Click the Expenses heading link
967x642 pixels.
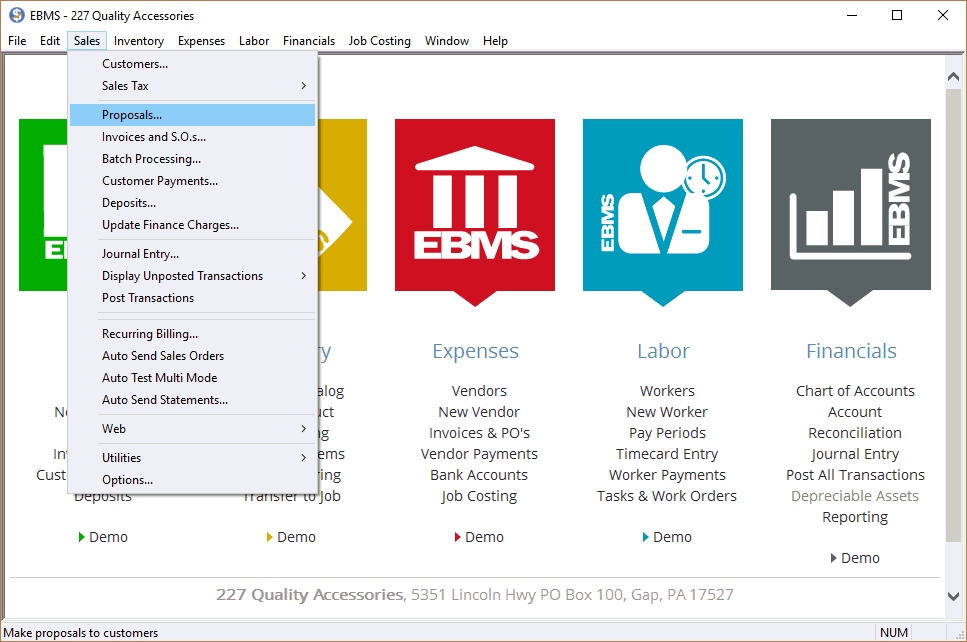tap(475, 351)
